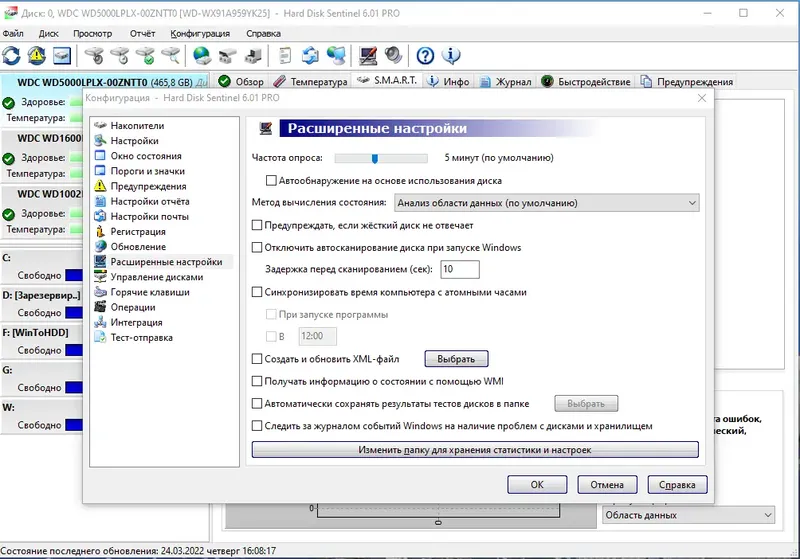Screen dimensions: 800x559
Task: Enable Синхронизировать время компьютера с атомными часами
Action: click(x=257, y=292)
